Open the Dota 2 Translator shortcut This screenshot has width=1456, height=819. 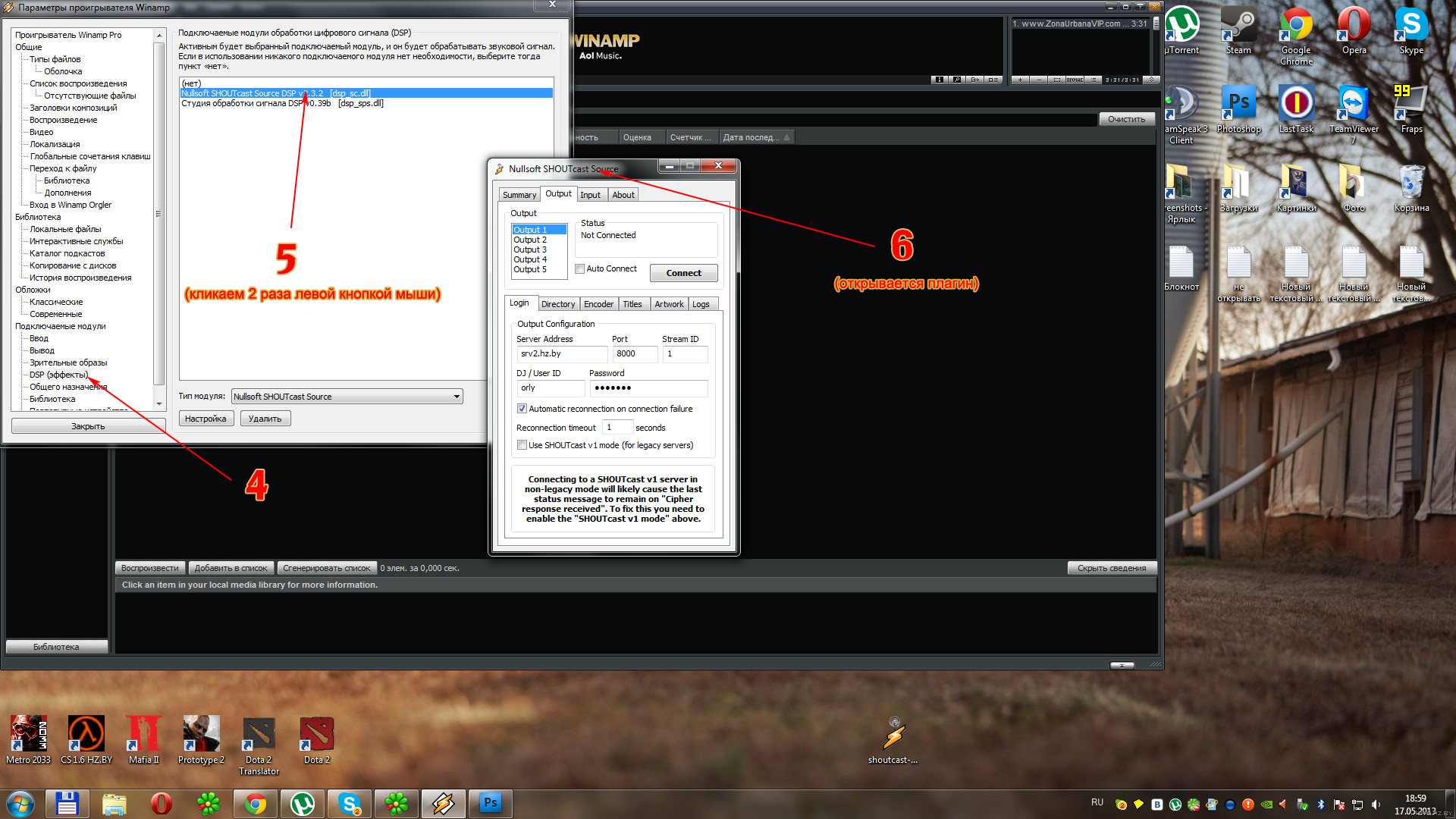pos(259,746)
